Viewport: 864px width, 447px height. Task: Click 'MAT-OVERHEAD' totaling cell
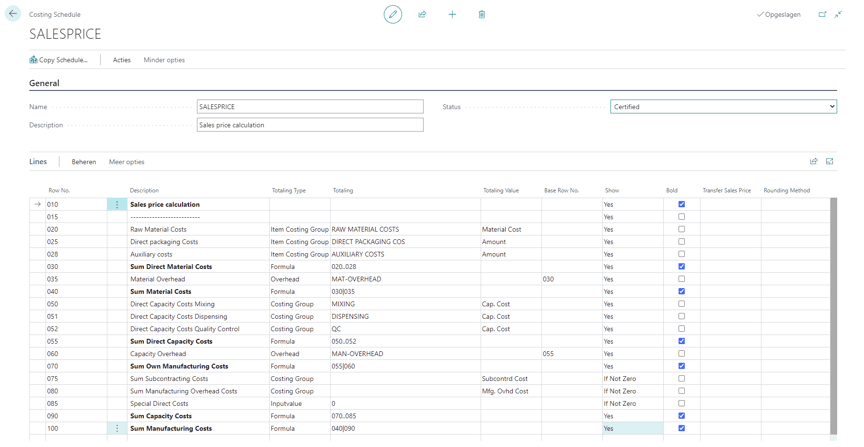coord(405,279)
